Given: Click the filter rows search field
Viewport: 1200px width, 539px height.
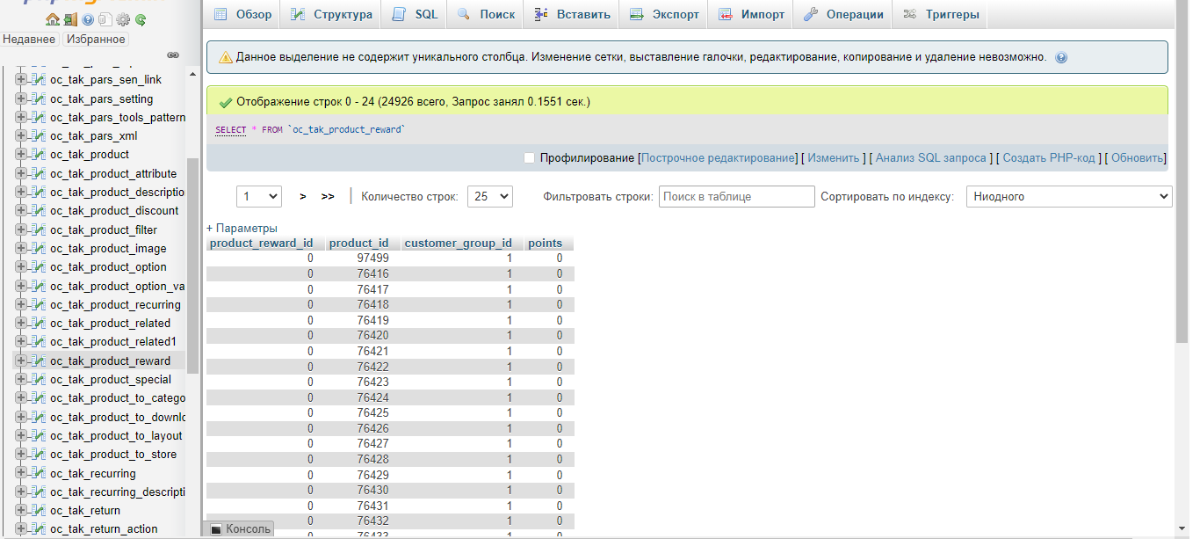Looking at the screenshot, I should pos(736,197).
